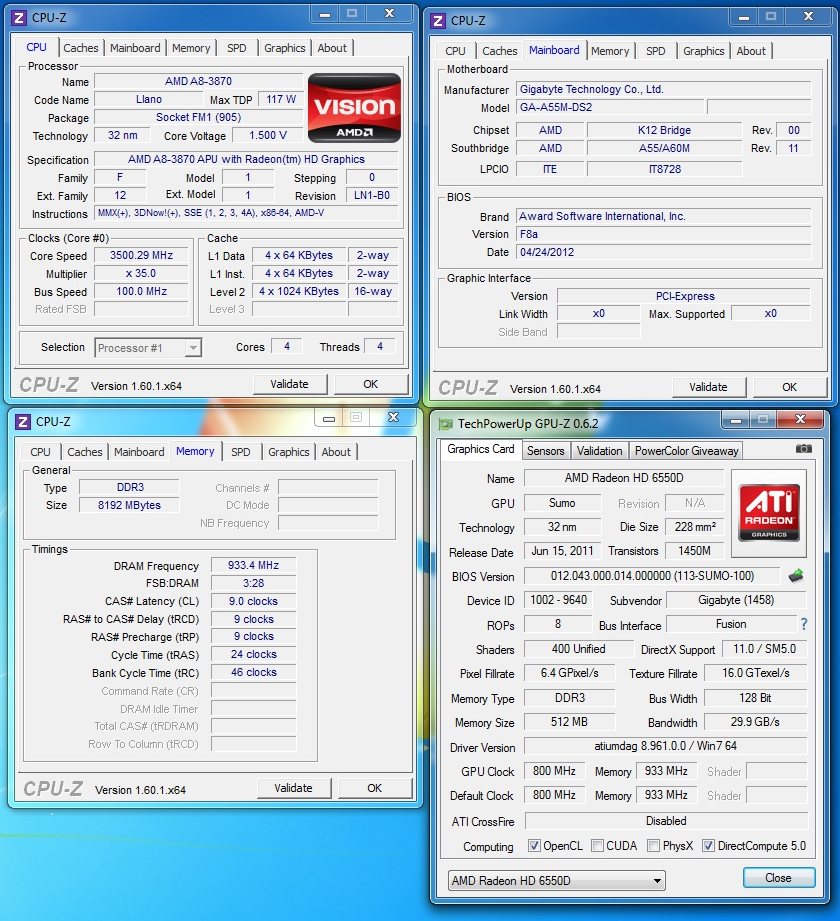The width and height of the screenshot is (840, 921).
Task: Click Validate in the Mainboard CPU-Z window
Action: [x=708, y=387]
